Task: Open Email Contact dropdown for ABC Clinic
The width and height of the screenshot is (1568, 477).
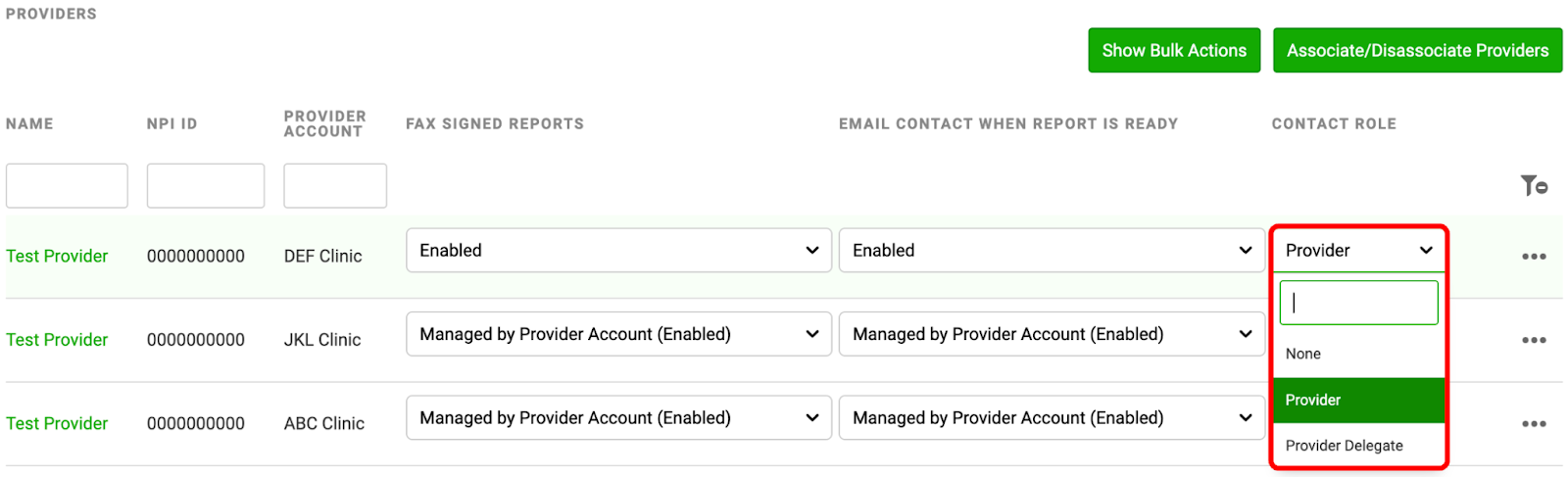Action: [1052, 418]
